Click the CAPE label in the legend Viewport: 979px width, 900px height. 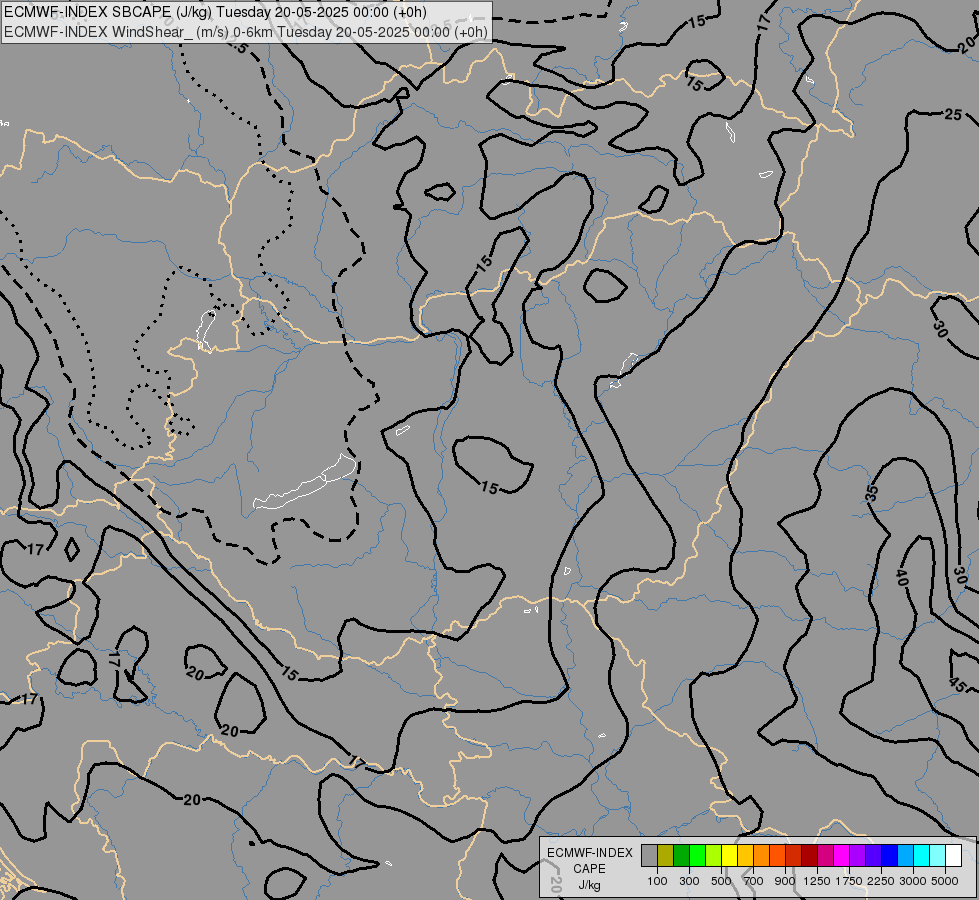589,869
